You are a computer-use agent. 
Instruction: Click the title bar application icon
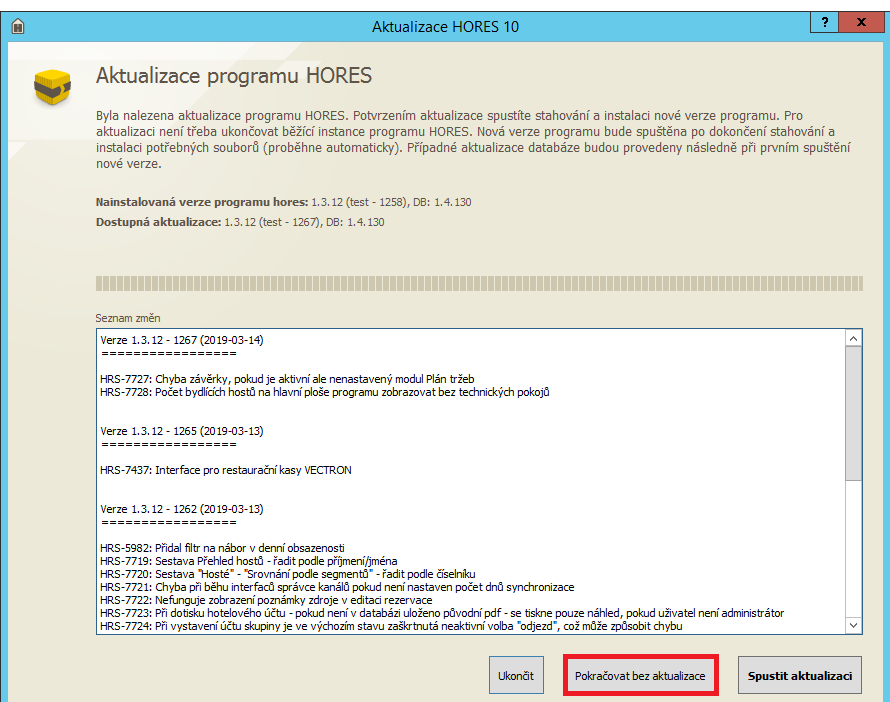click(x=17, y=26)
